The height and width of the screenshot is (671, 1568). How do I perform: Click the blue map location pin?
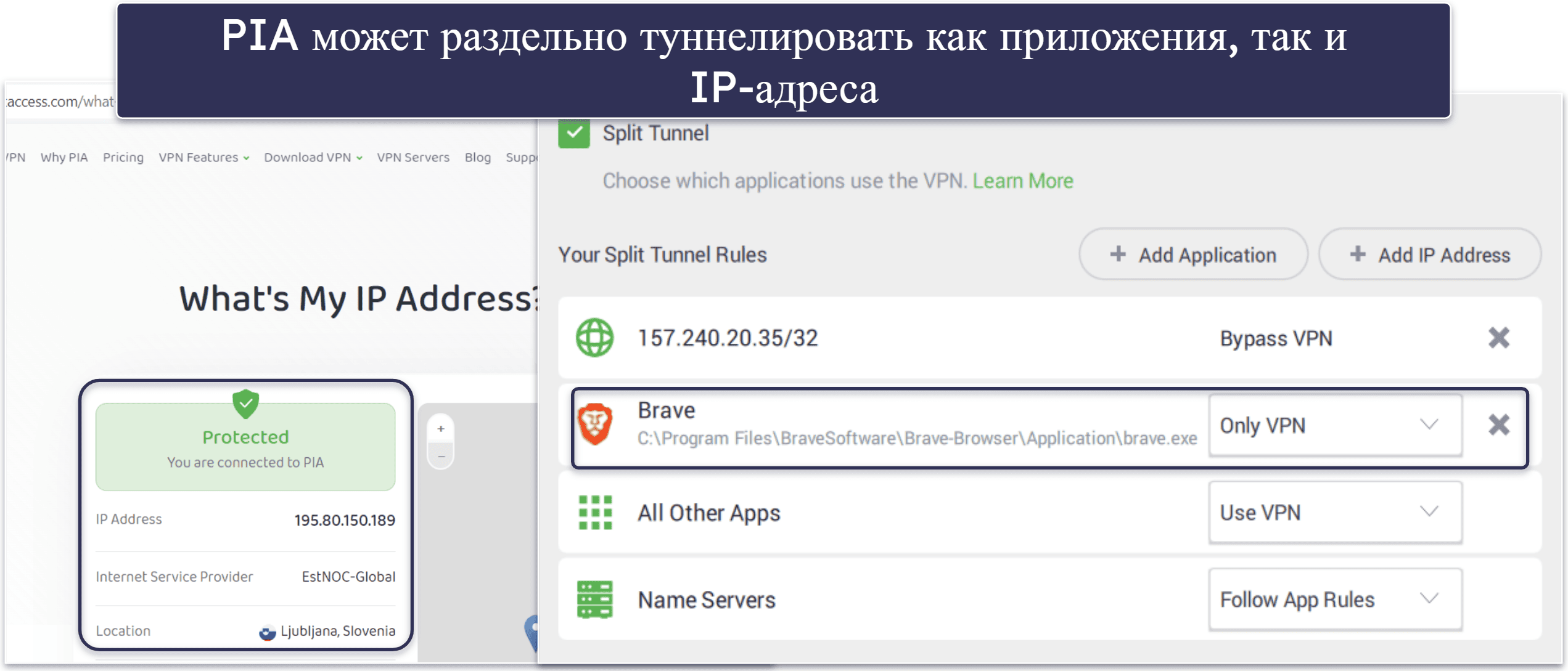[x=532, y=633]
